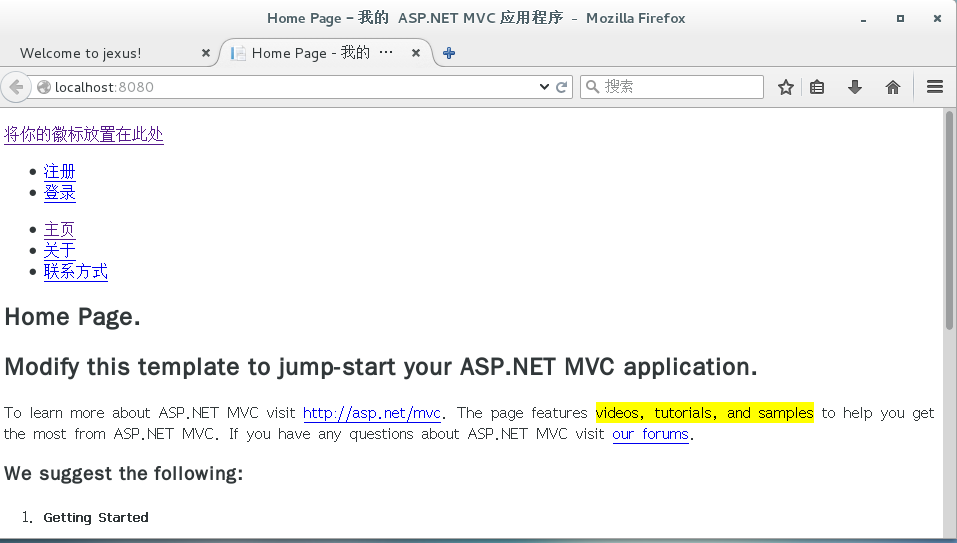
Task: Open the 将你的徽标放置在此处 logo link
Action: tap(84, 134)
